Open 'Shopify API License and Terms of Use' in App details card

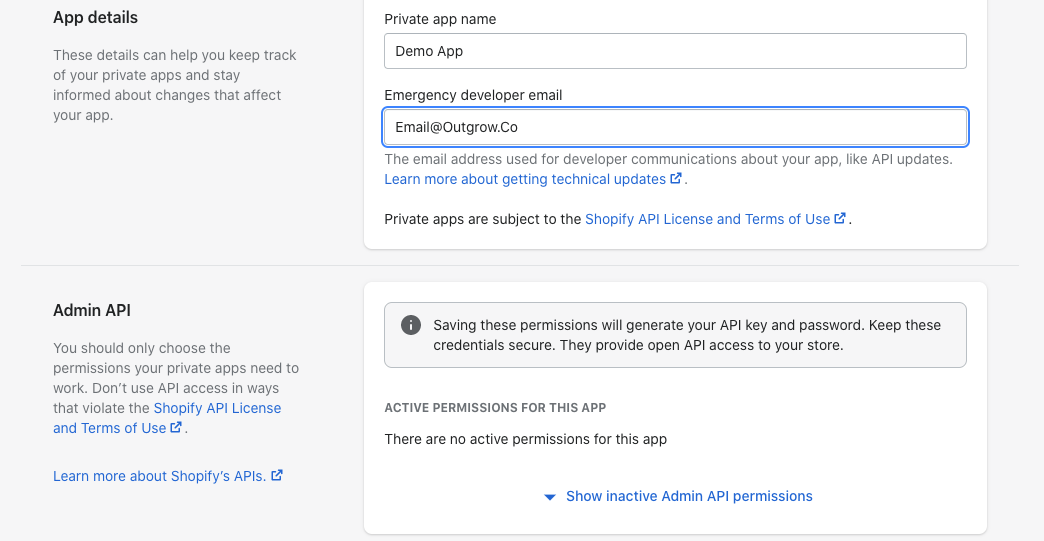click(707, 219)
